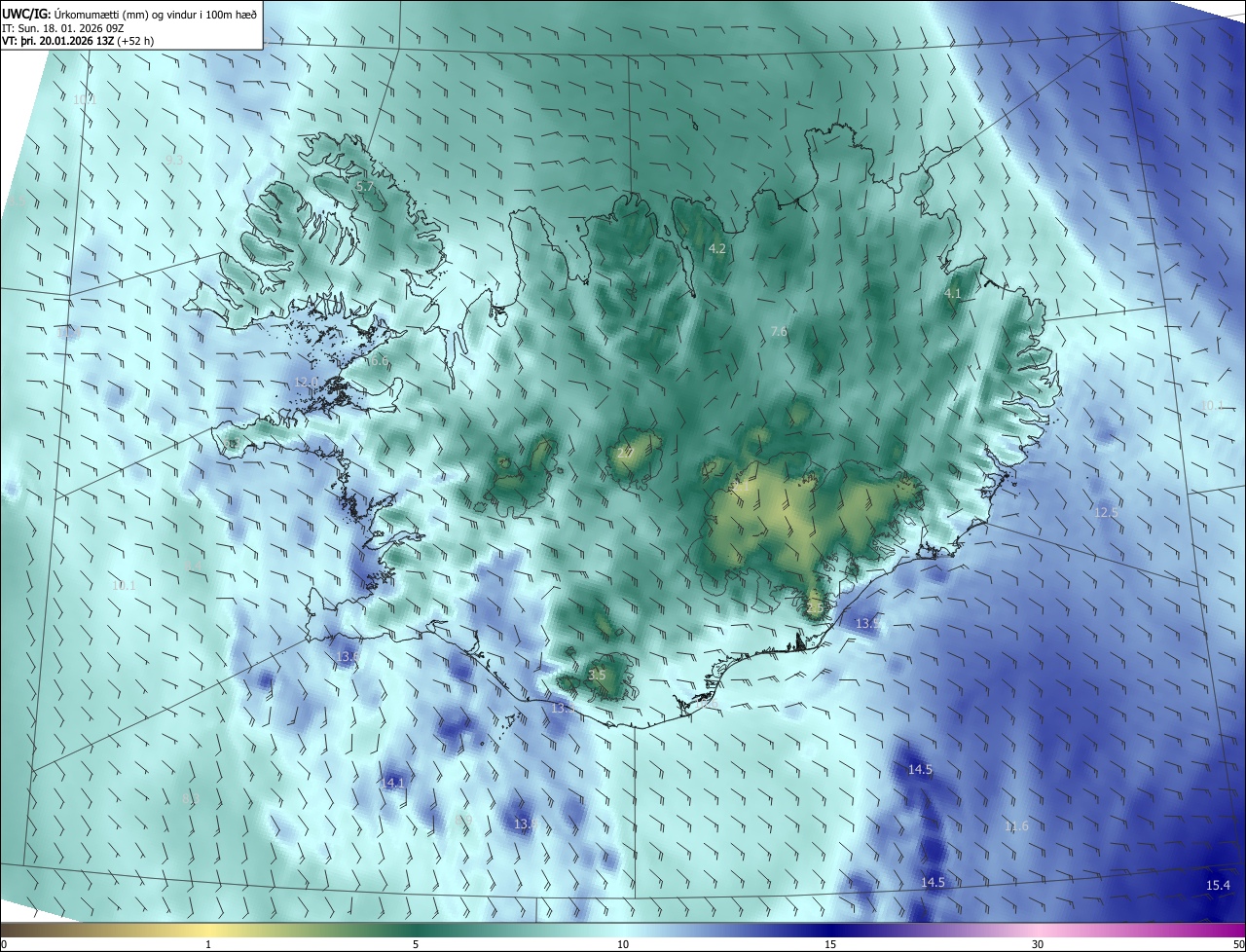Click the 3.5 value label on the map
Viewport: 1246px width, 952px height.
(598, 675)
